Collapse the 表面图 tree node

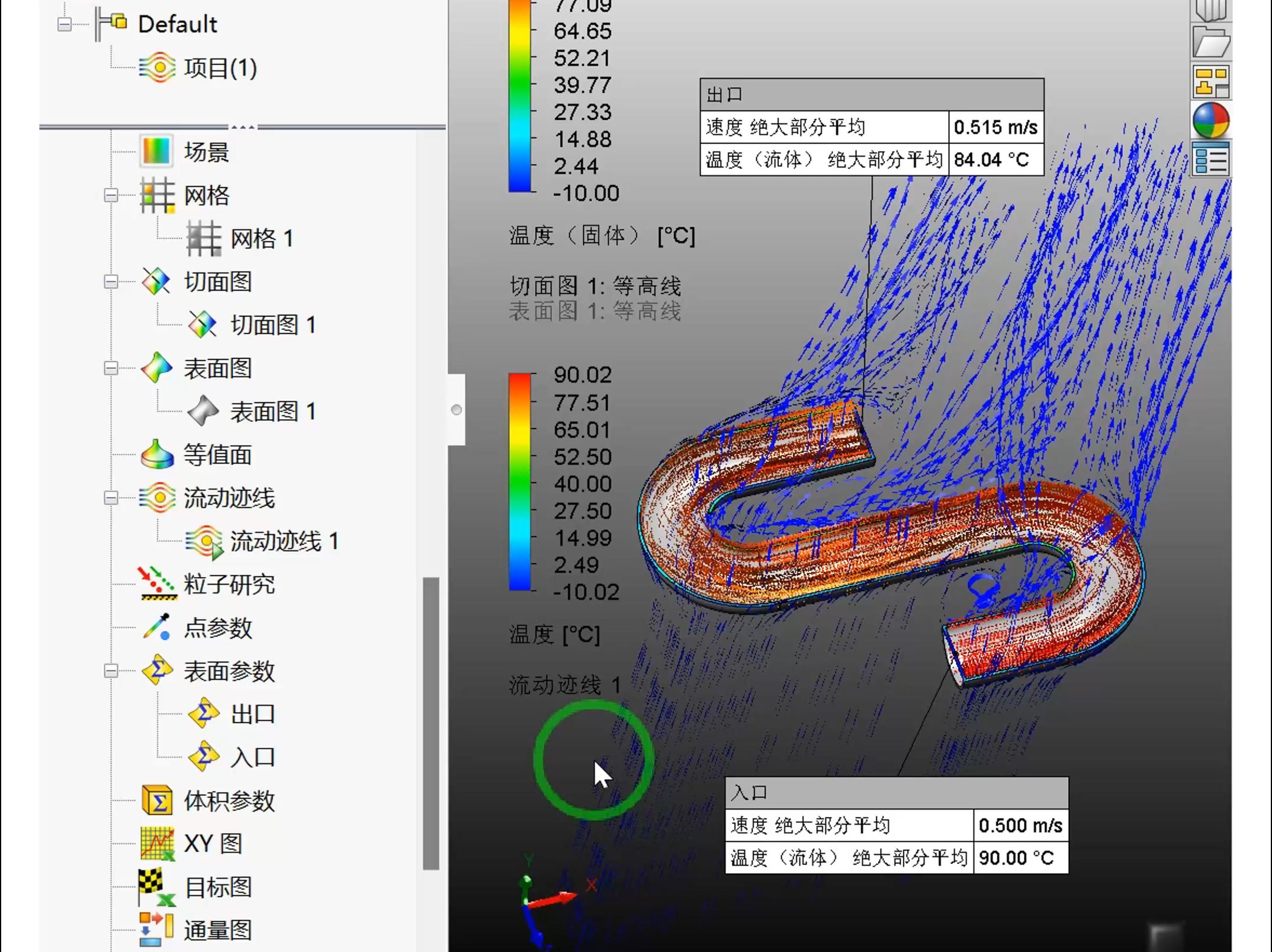point(111,368)
